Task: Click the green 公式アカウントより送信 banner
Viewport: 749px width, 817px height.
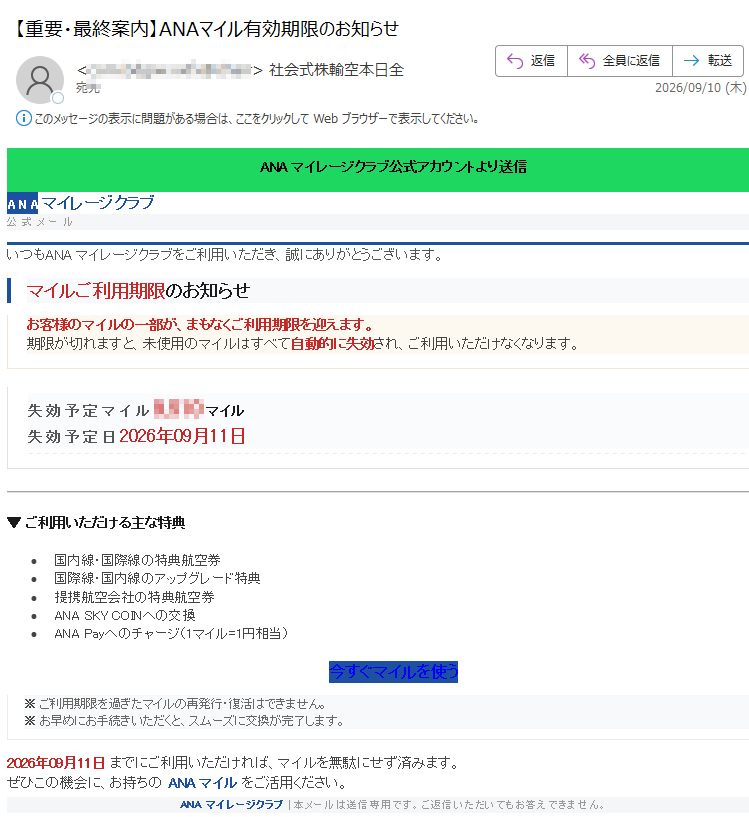Action: click(x=378, y=169)
